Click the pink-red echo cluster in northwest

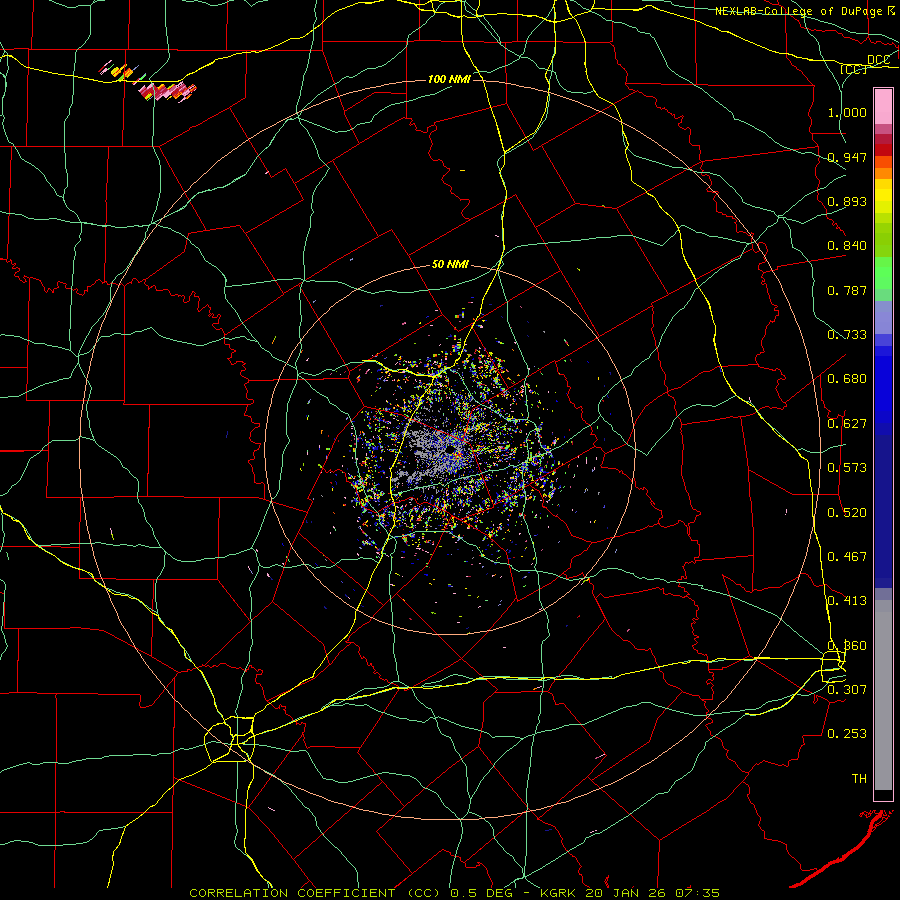166,91
